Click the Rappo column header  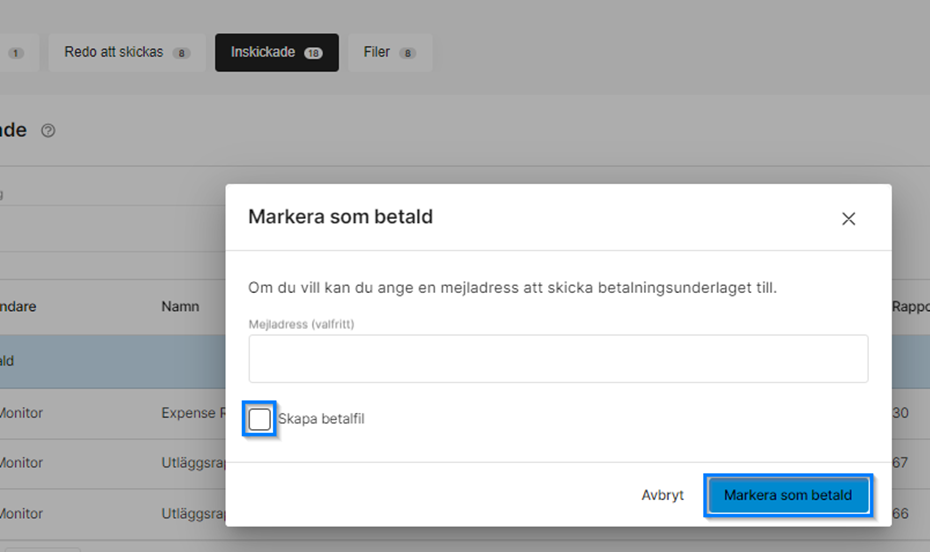coord(909,307)
